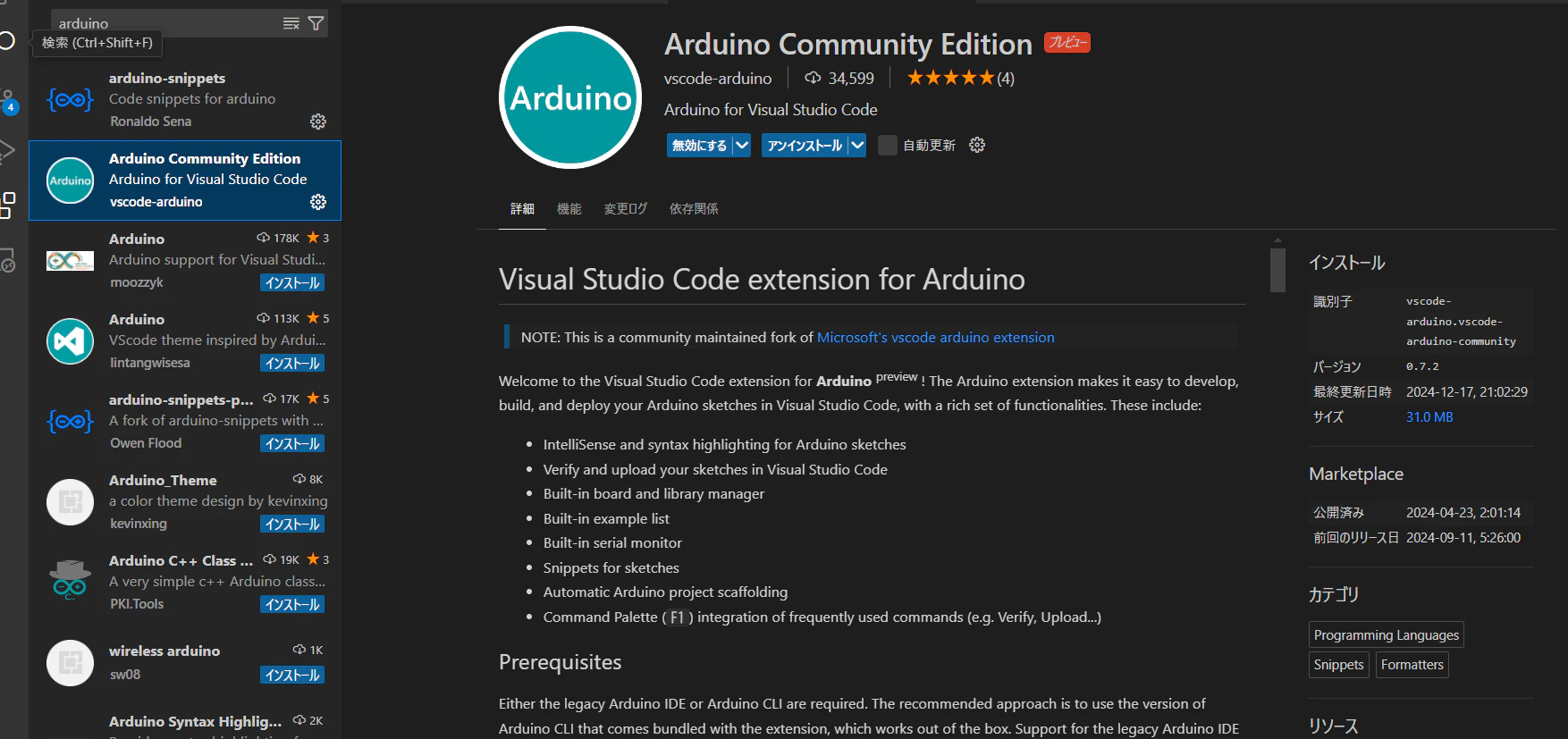Install the lintangwisesa Arduino theme
The height and width of the screenshot is (739, 1568).
(x=292, y=363)
